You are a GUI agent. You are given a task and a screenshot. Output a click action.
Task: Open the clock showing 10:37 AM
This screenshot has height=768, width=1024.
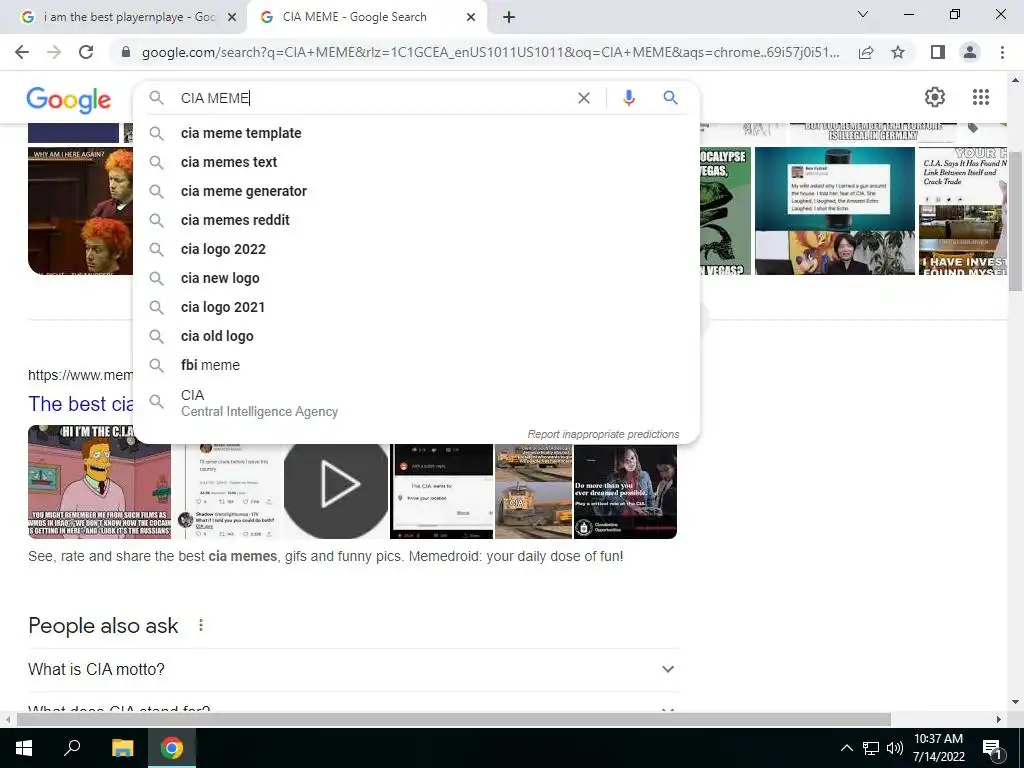938,748
